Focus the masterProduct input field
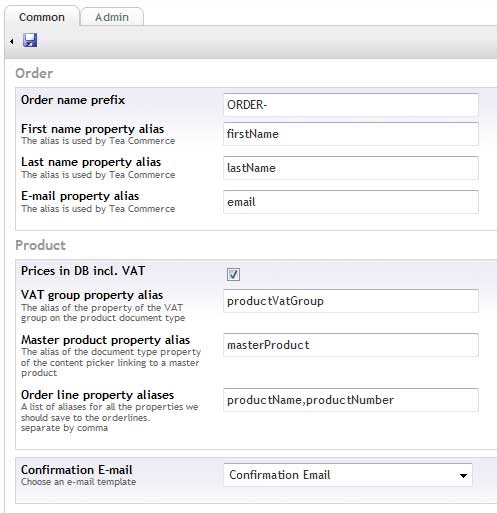This screenshot has height=513, width=497. tap(351, 345)
